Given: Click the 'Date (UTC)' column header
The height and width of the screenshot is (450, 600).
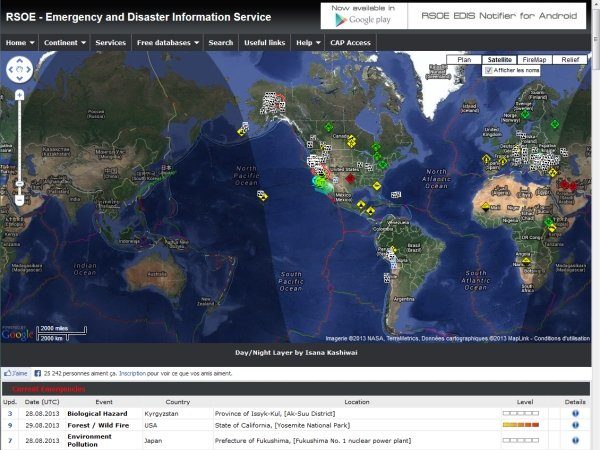Looking at the screenshot, I should tap(42, 402).
